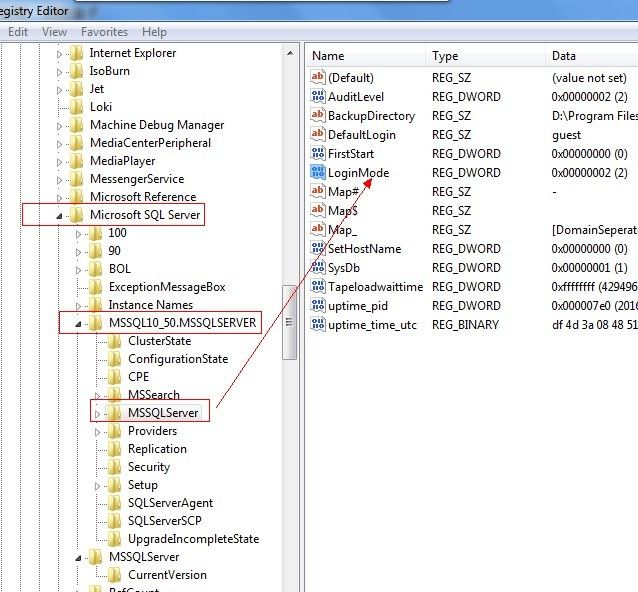Click the Map_ string icon

[x=318, y=229]
